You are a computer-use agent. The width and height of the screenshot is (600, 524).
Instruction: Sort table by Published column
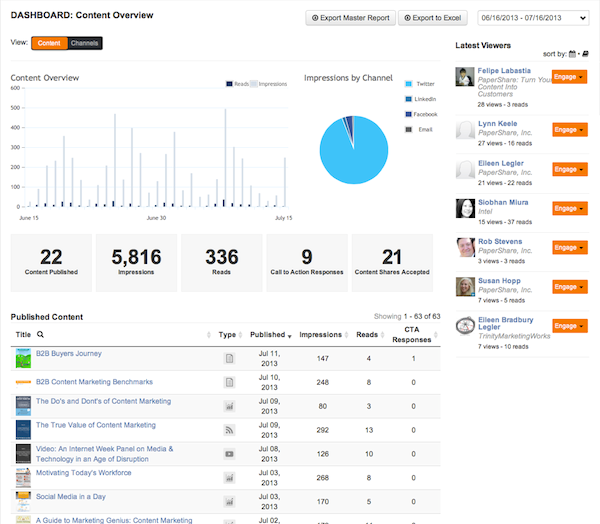[267, 335]
